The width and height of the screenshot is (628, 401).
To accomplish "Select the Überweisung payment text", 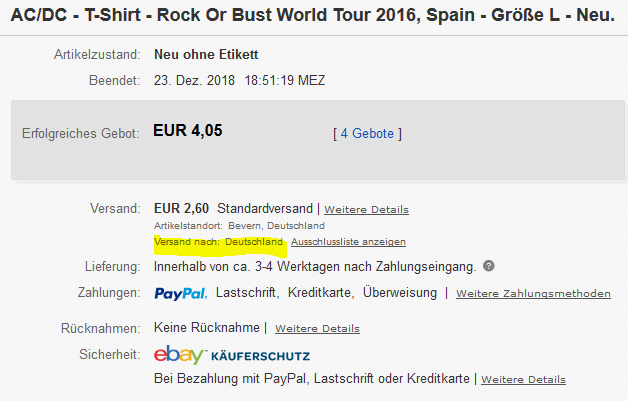I will pyautogui.click(x=400, y=293).
